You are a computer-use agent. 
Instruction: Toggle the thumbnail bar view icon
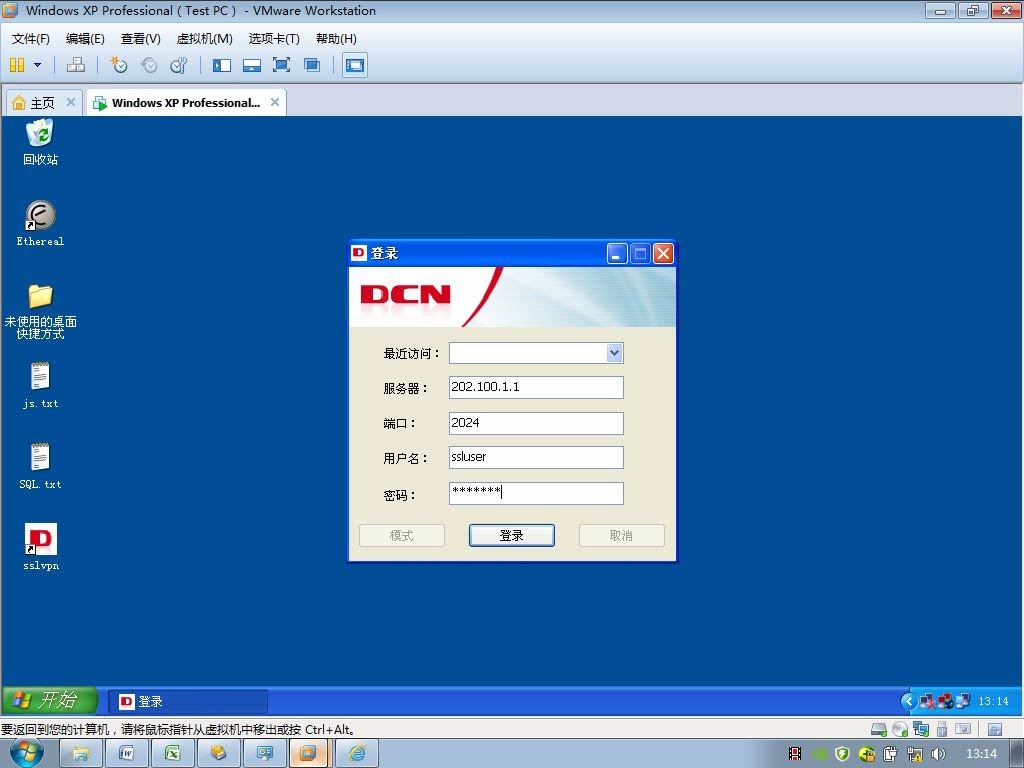[251, 65]
